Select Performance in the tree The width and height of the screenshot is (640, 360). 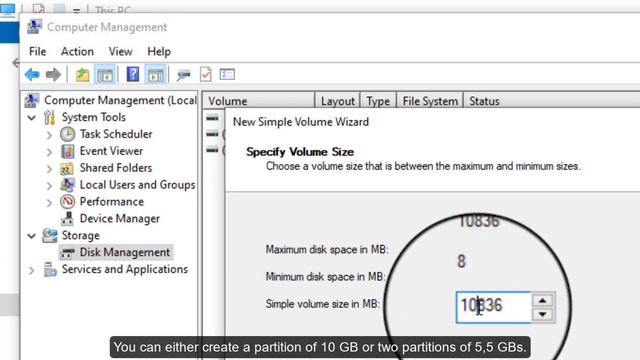coord(112,202)
